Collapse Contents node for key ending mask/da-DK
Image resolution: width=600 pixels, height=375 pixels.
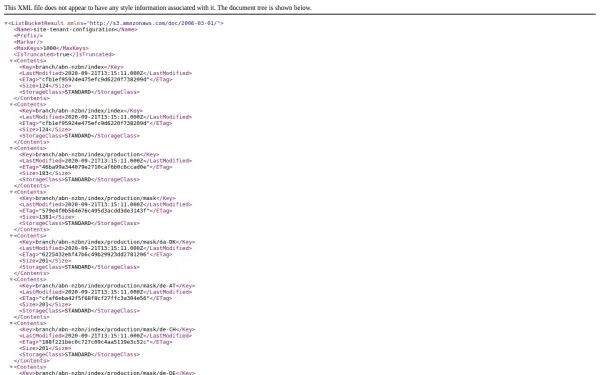(11, 236)
